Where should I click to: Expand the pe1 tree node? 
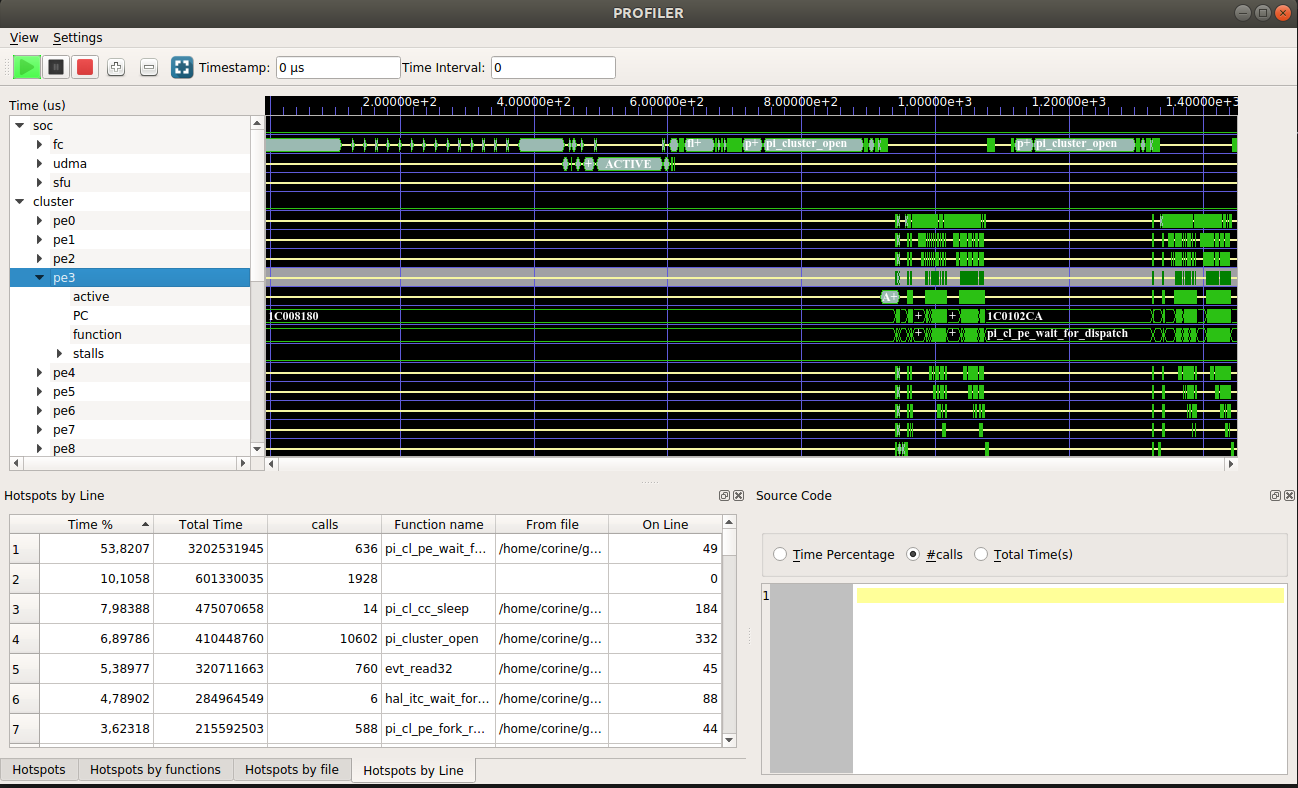coord(39,240)
